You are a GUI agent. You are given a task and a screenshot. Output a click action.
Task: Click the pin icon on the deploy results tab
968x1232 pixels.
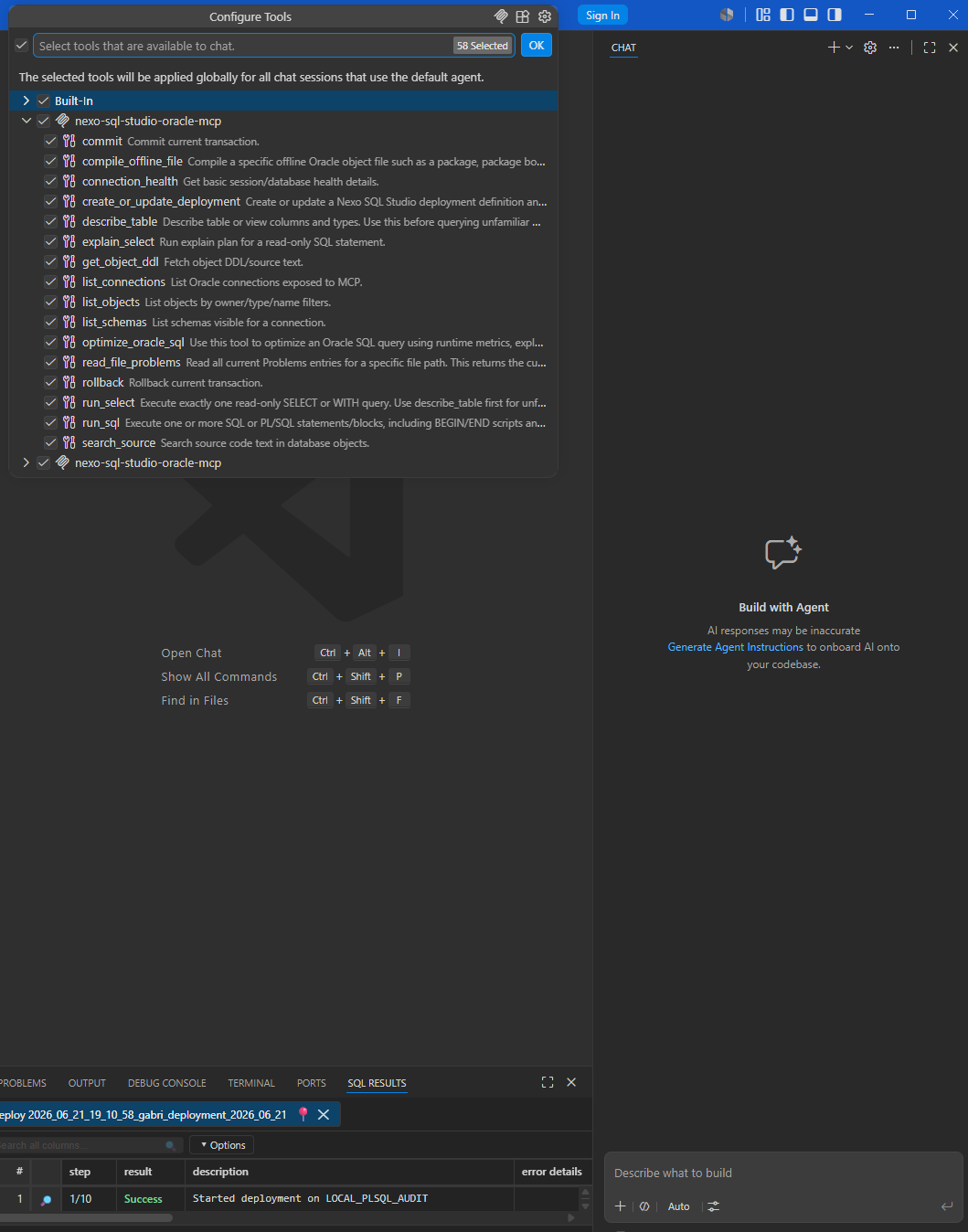[x=303, y=1114]
